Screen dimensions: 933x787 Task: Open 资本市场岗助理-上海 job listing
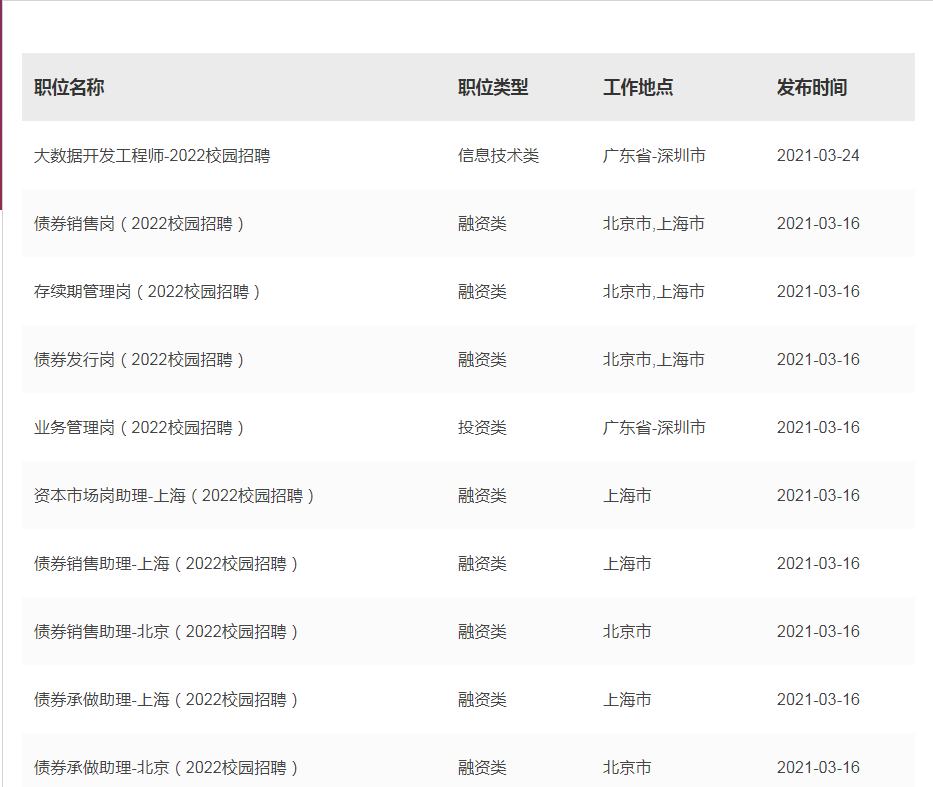click(175, 496)
